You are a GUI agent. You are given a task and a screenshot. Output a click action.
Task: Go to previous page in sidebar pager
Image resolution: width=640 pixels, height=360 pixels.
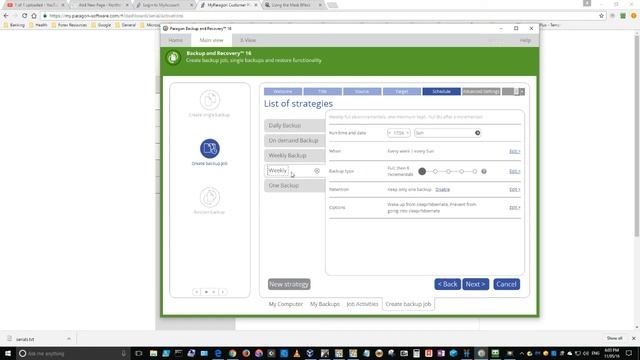coord(197,292)
